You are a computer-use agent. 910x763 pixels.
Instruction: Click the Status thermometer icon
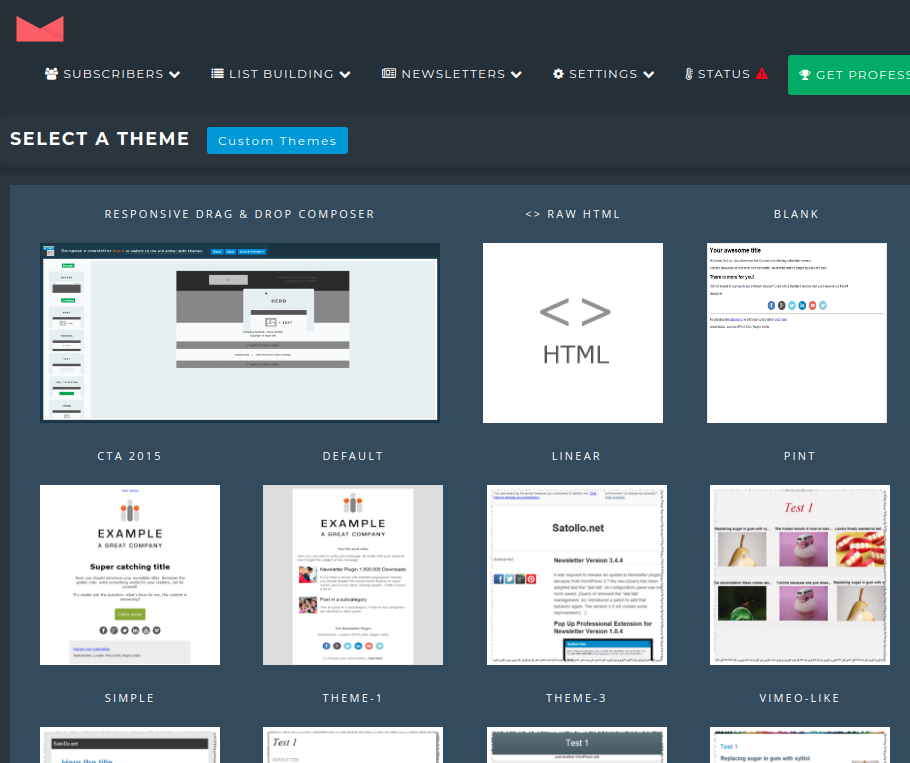(x=689, y=74)
